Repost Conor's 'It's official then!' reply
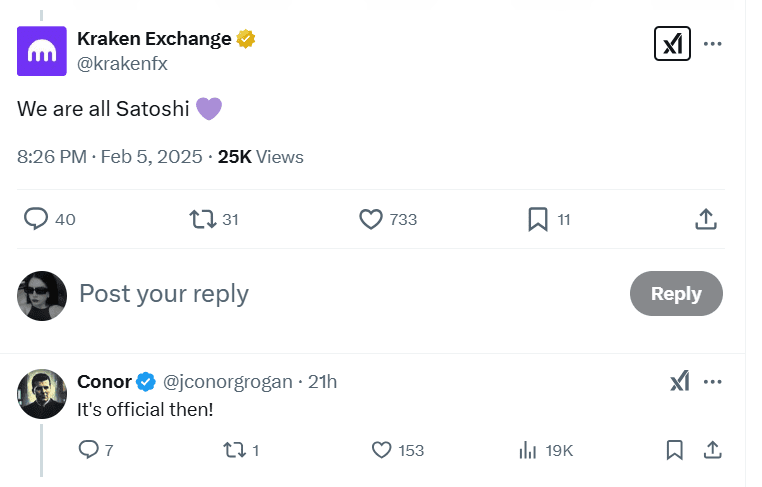Screen dimensions: 762x487 pos(233,450)
